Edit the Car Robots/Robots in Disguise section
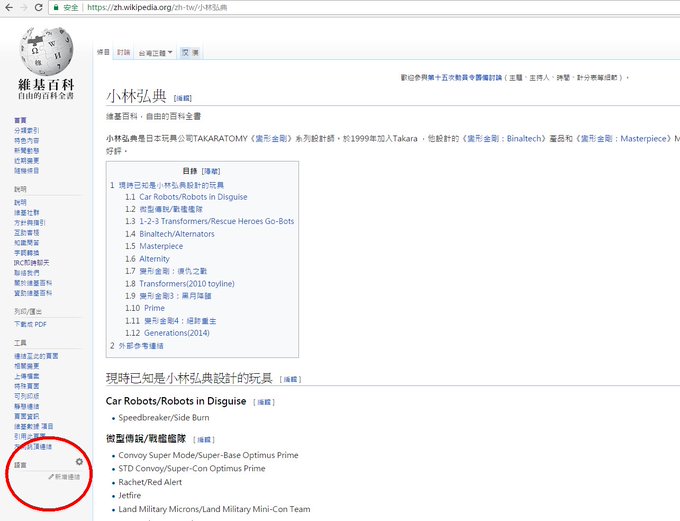The image size is (680, 521). point(264,402)
